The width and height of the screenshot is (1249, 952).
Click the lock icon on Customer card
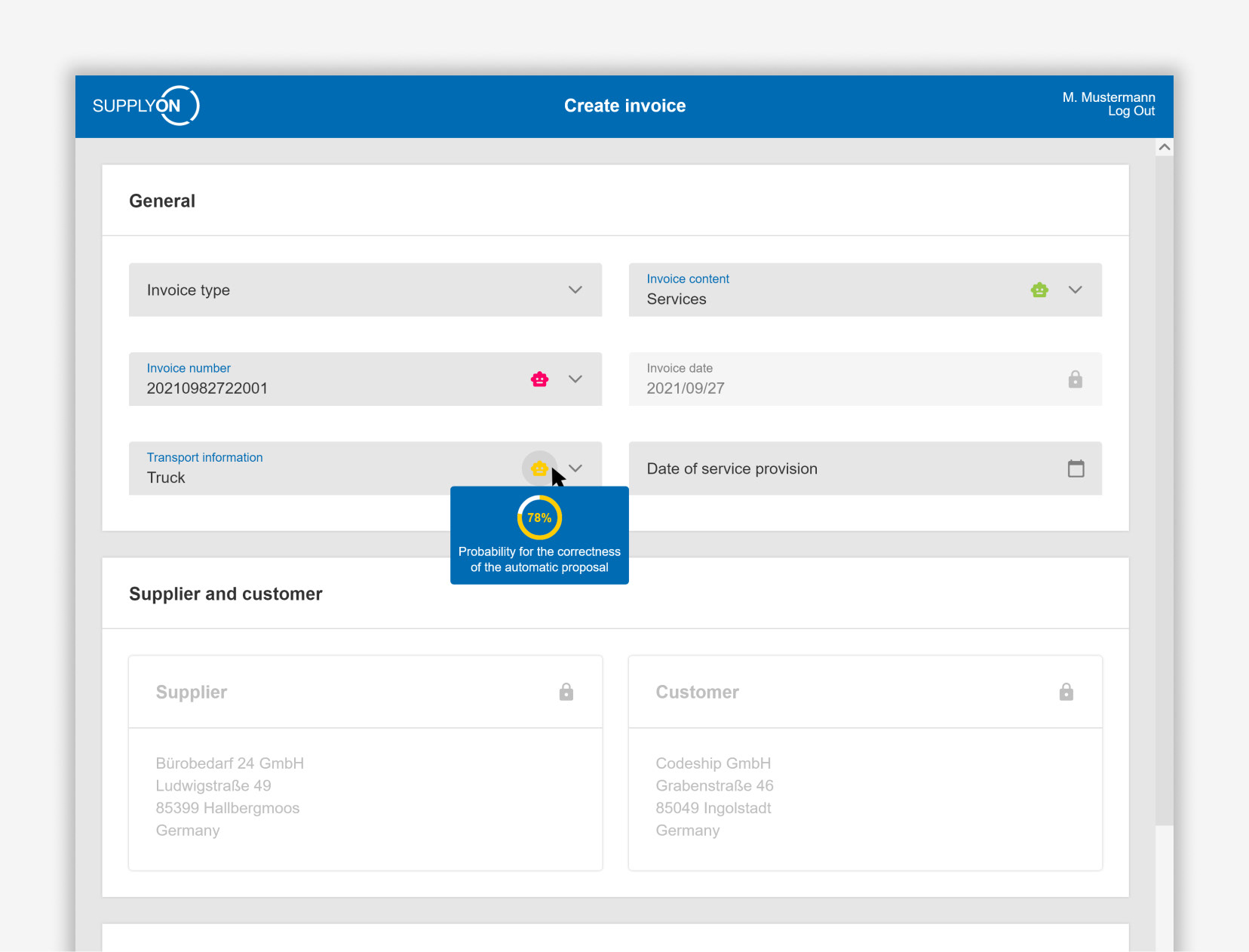tap(1066, 692)
